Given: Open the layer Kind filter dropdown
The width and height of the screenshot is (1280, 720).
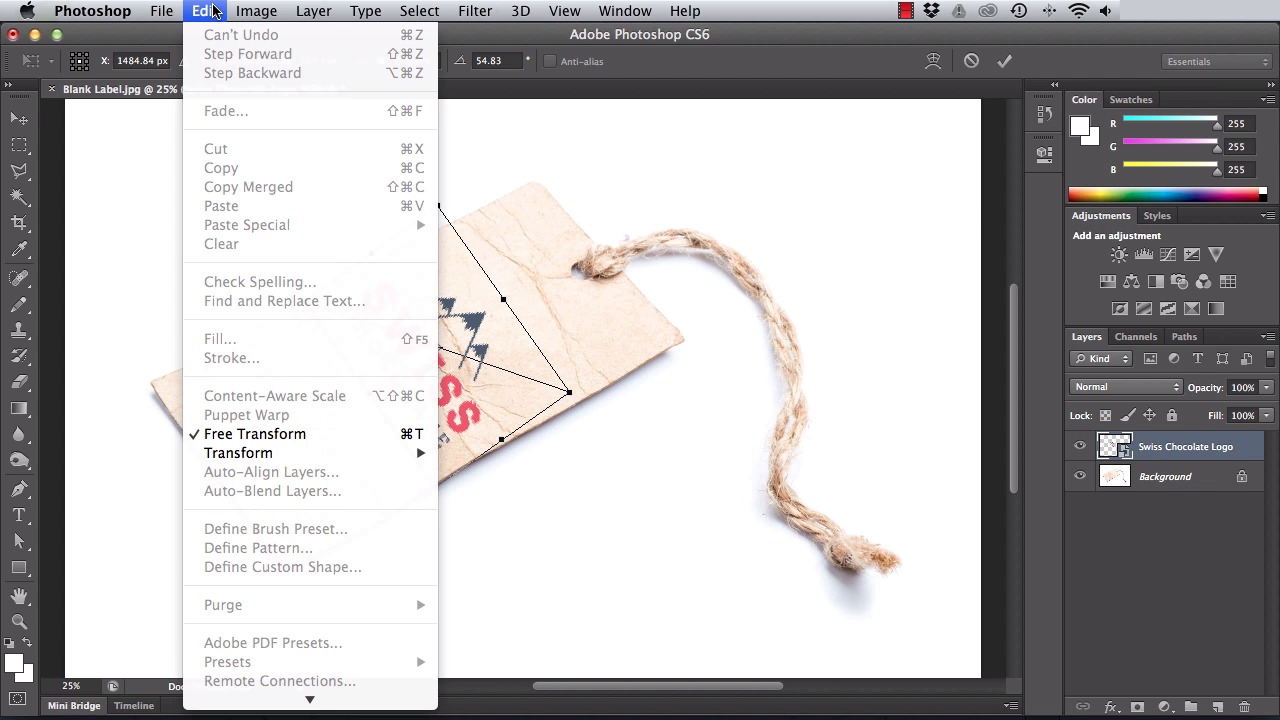Looking at the screenshot, I should click(x=1100, y=359).
